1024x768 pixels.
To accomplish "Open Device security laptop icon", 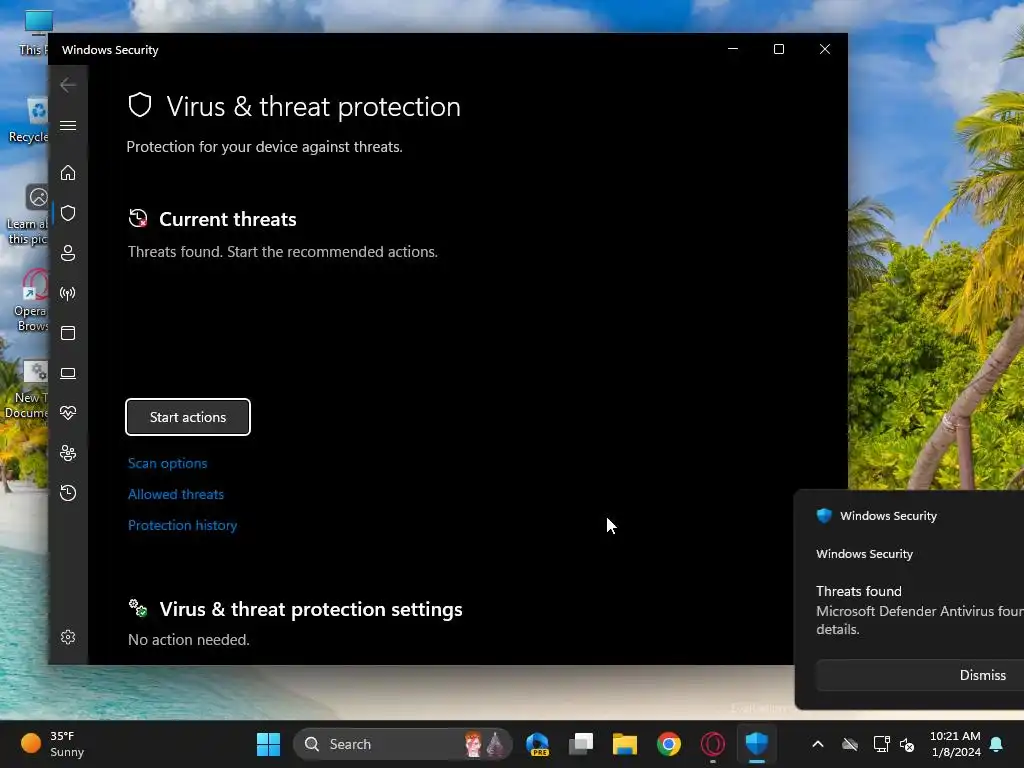I will click(x=68, y=374).
